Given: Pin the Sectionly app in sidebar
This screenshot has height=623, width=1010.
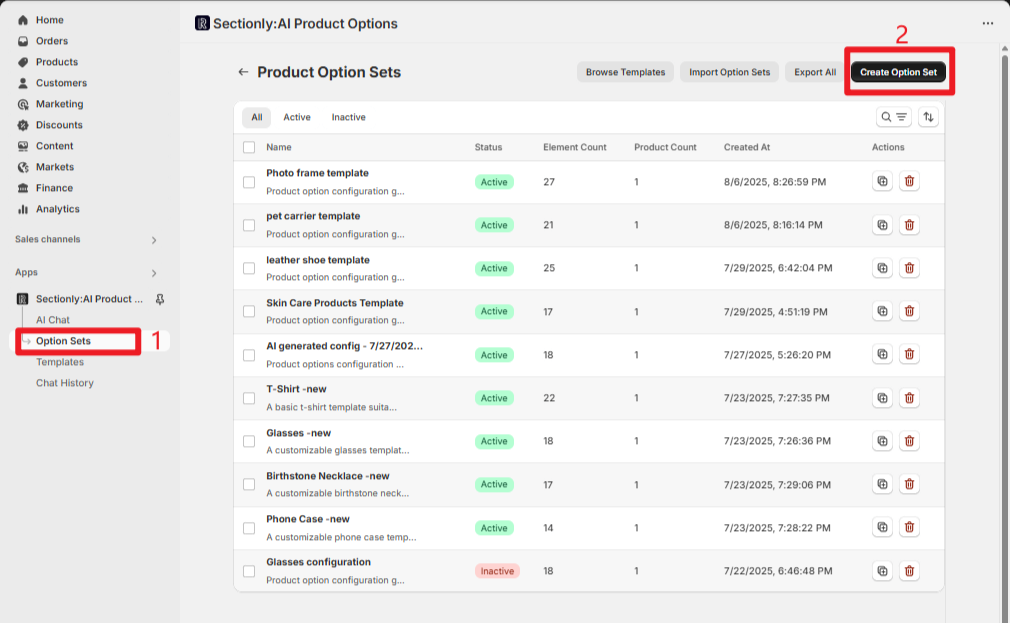Looking at the screenshot, I should point(160,299).
